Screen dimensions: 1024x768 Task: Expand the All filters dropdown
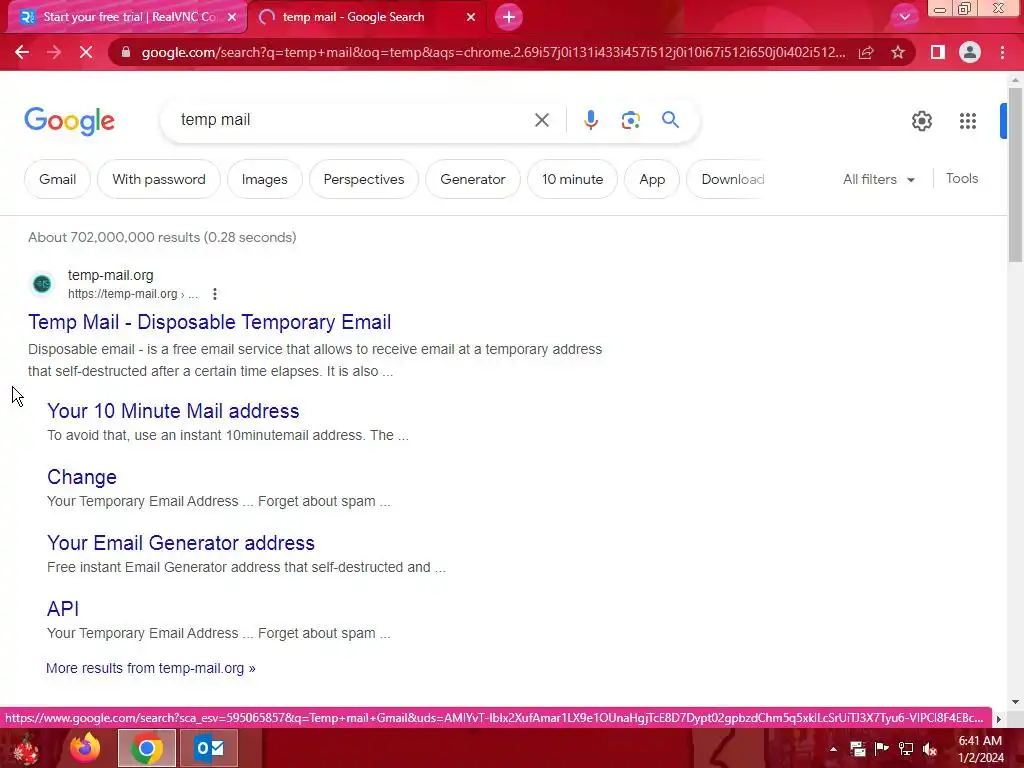[x=878, y=179]
